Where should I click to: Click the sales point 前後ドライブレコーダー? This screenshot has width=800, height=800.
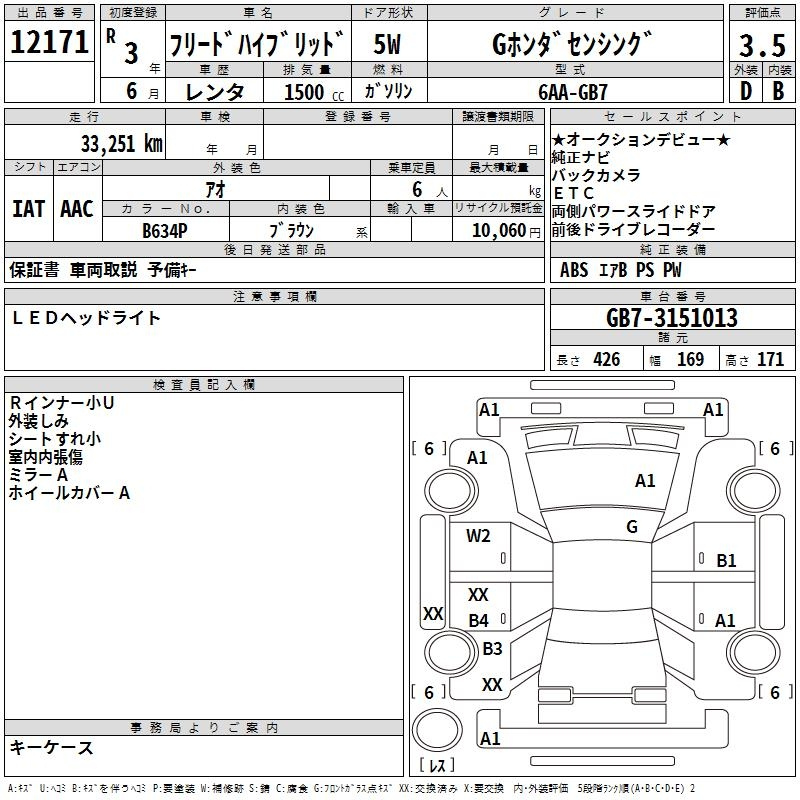point(633,229)
